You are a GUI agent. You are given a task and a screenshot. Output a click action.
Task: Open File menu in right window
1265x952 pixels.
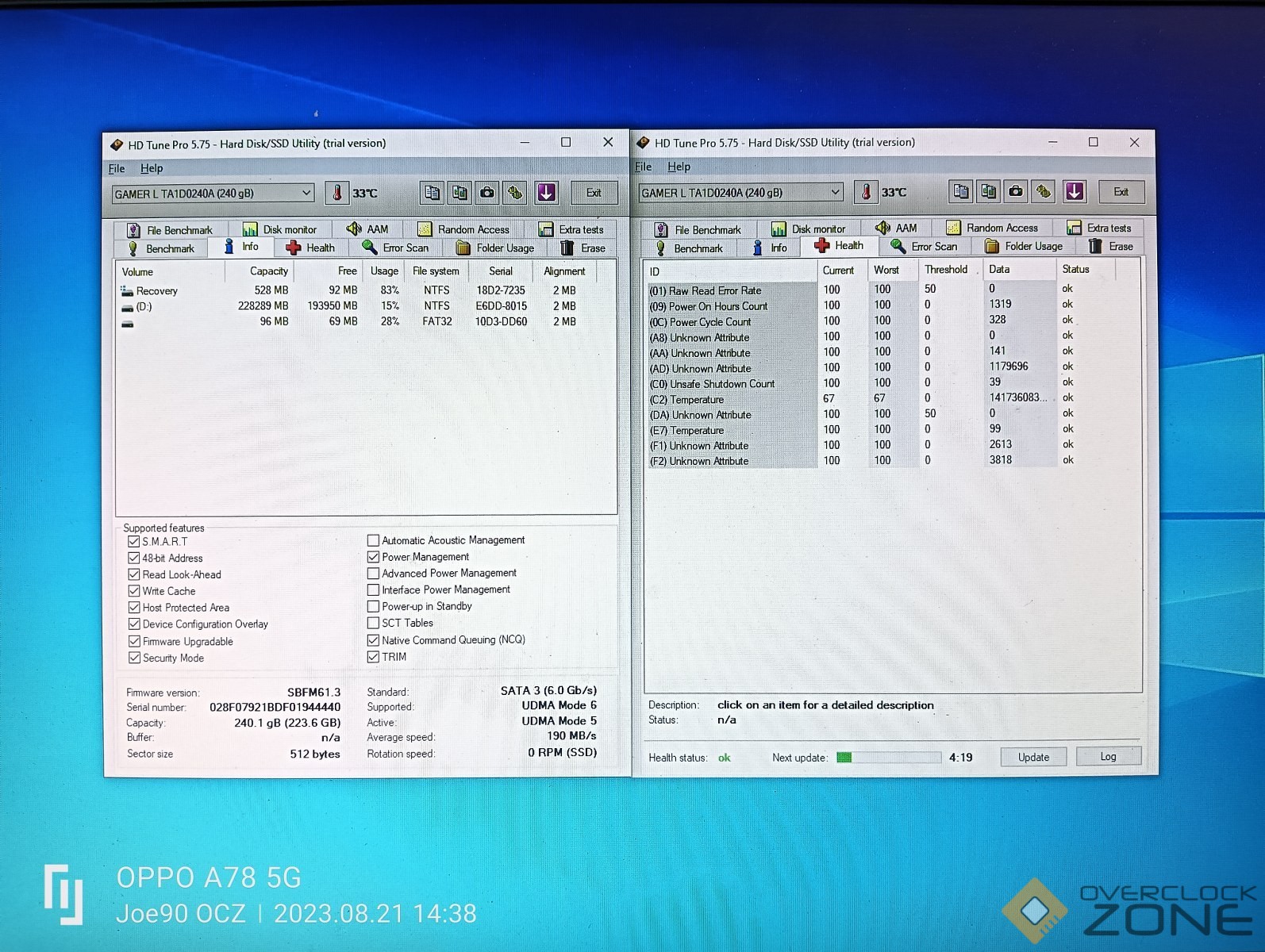point(644,167)
